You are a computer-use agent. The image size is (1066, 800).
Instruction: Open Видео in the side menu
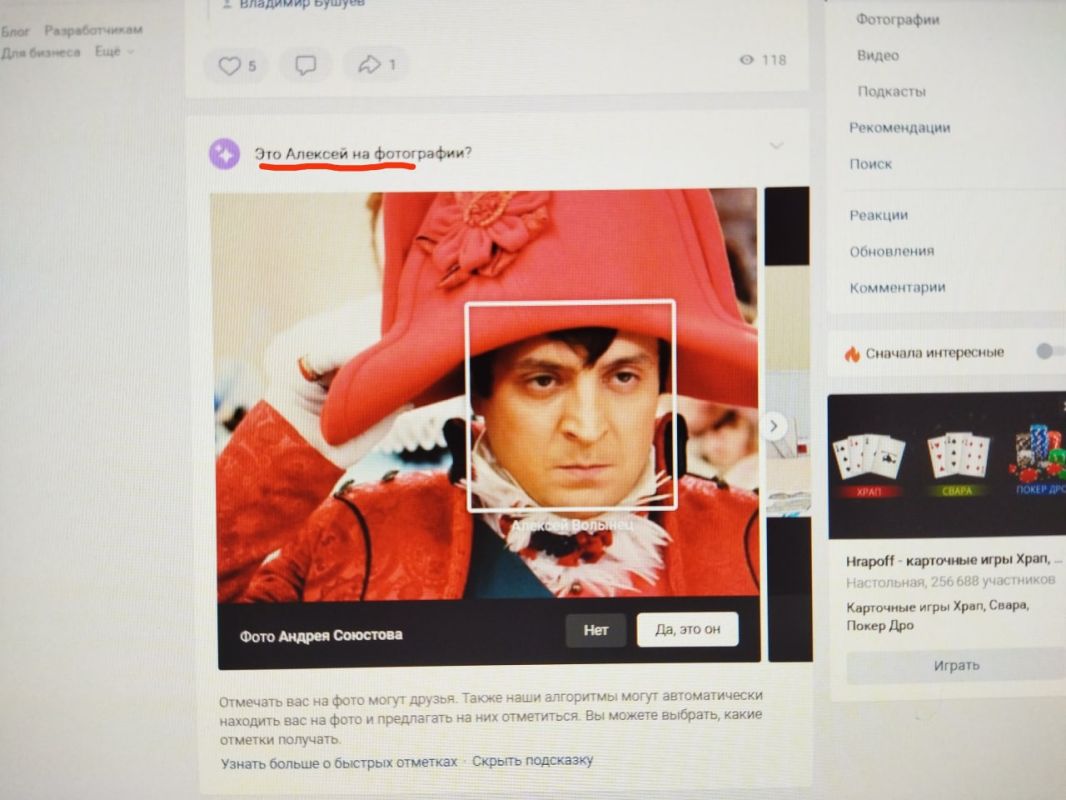[878, 56]
